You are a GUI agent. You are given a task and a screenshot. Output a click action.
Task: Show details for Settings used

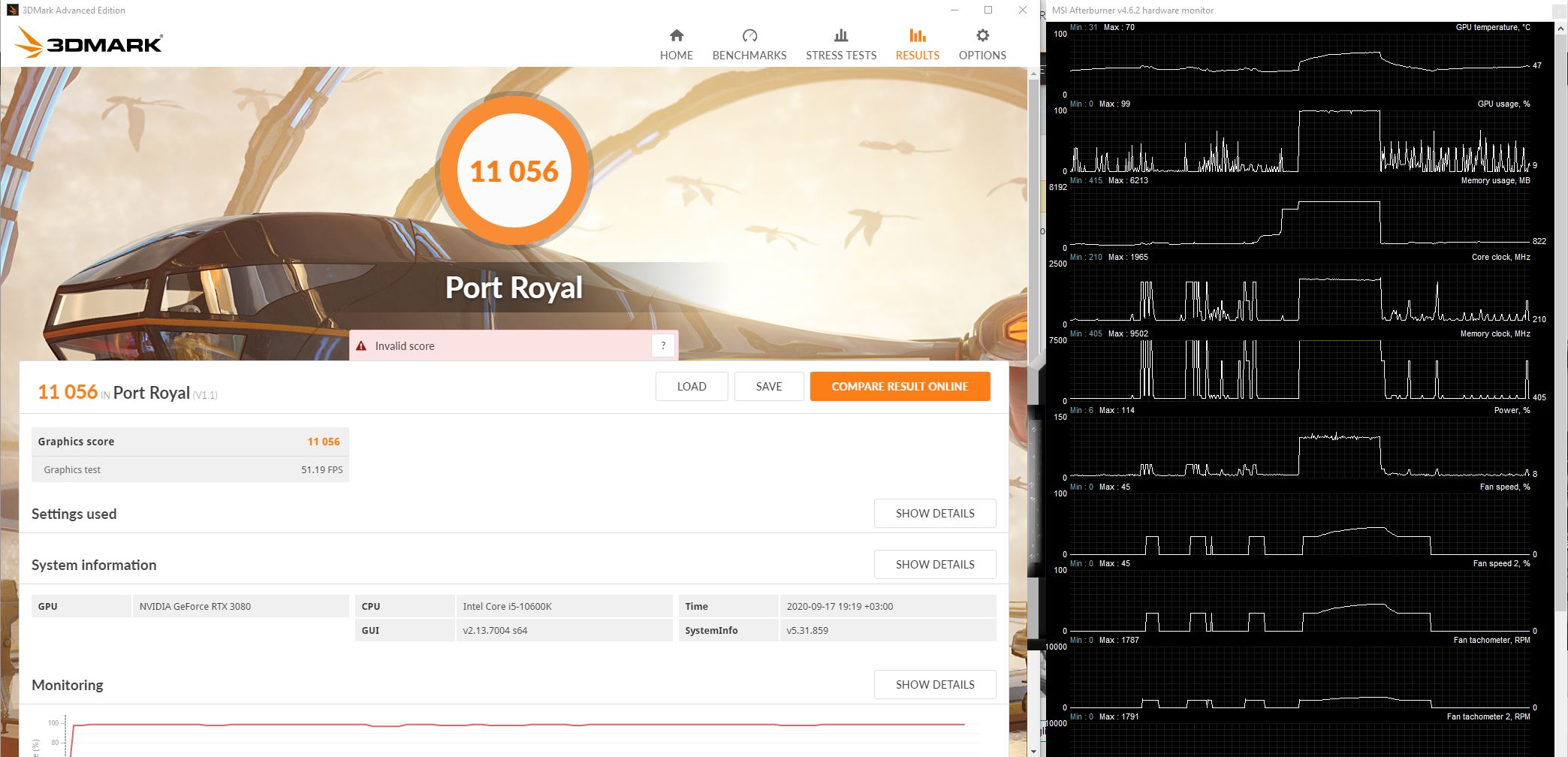[x=935, y=514]
